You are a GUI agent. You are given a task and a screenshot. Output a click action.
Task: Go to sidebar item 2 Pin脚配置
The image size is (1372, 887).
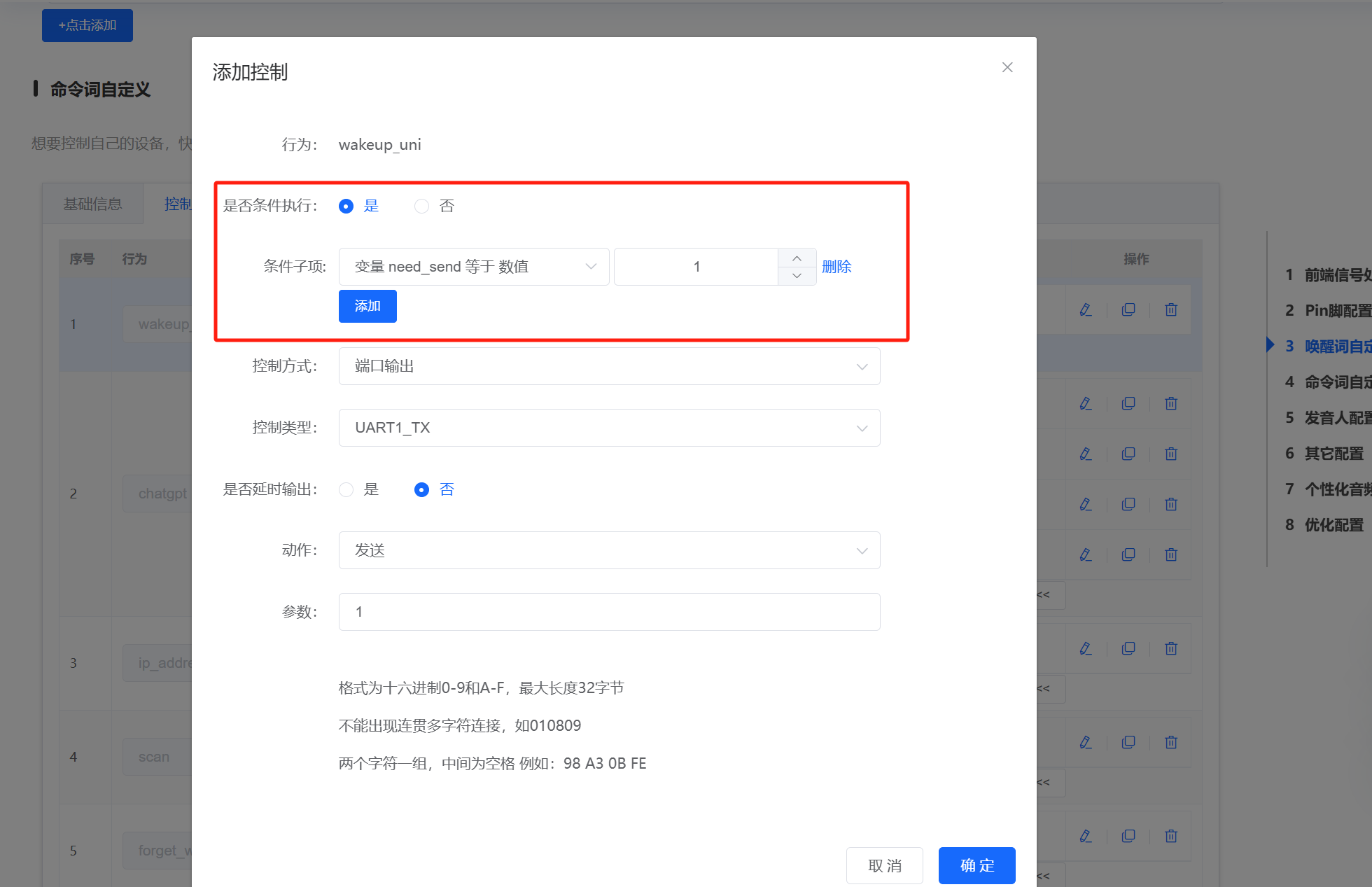1327,310
